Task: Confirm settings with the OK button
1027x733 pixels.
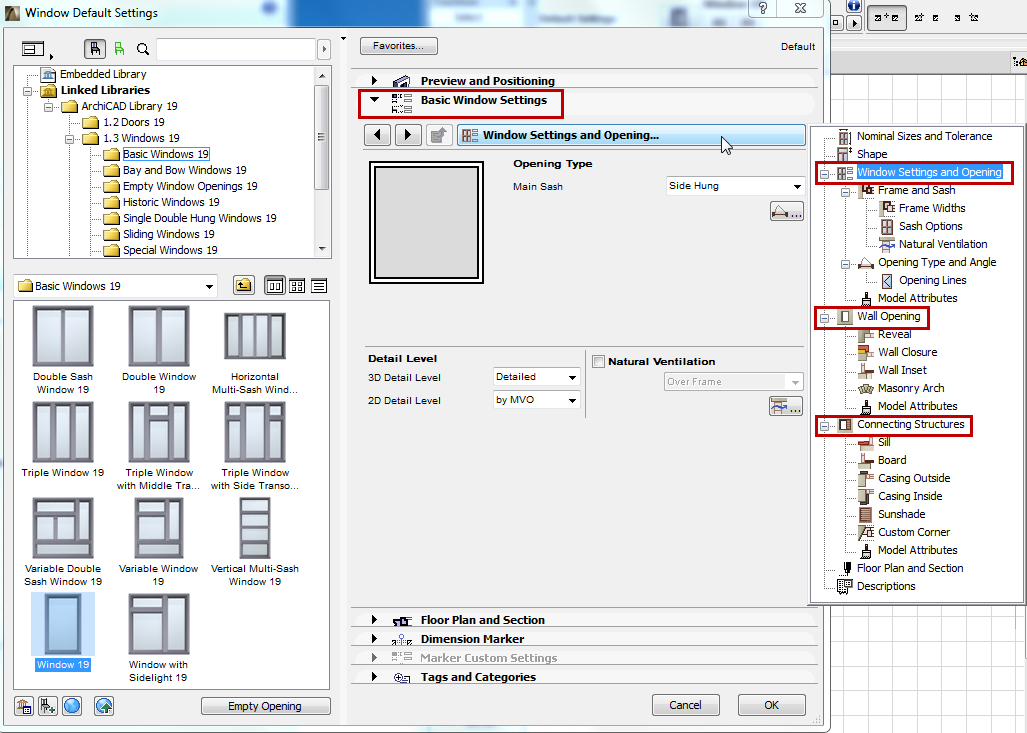Action: pos(771,704)
